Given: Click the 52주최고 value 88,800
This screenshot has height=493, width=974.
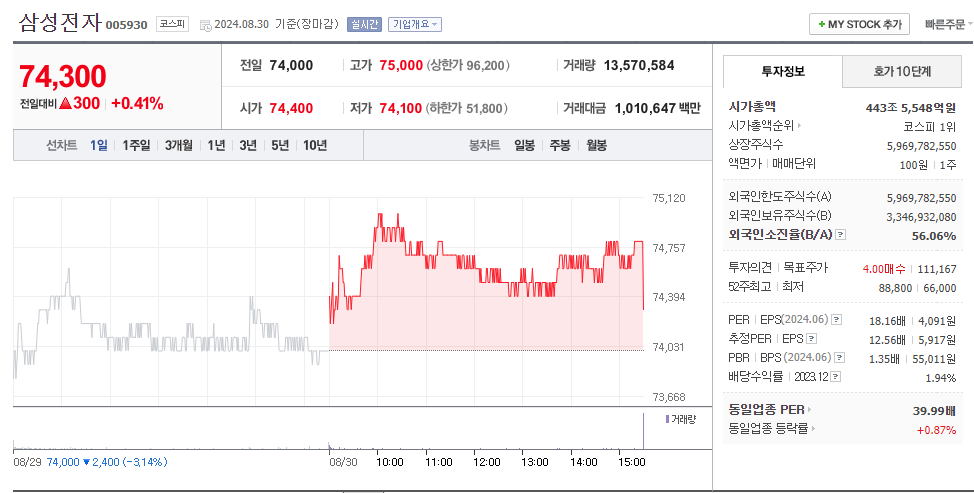Looking at the screenshot, I should (x=895, y=288).
